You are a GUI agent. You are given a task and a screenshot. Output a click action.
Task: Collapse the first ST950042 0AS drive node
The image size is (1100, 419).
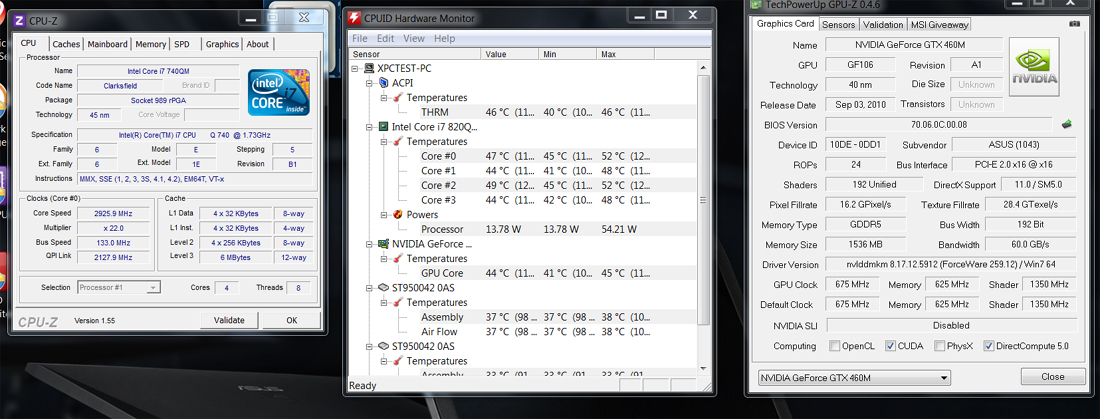click(369, 288)
